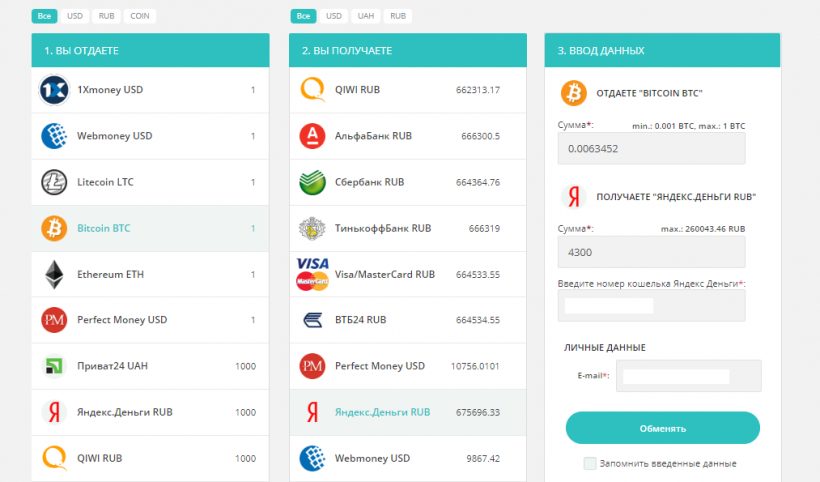Image resolution: width=820 pixels, height=482 pixels.
Task: Focus the E-mail input field
Action: click(x=689, y=376)
